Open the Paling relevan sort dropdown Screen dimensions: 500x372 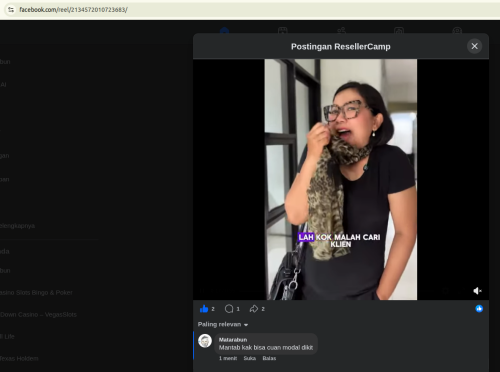click(223, 324)
